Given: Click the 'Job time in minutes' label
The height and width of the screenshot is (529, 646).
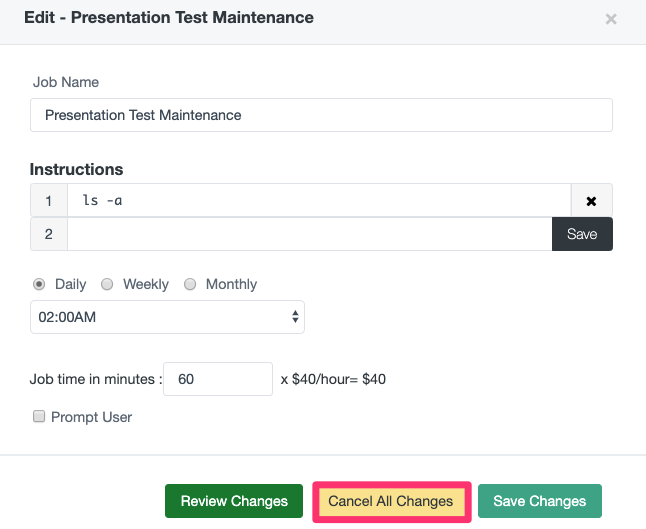Looking at the screenshot, I should pyautogui.click(x=93, y=379).
